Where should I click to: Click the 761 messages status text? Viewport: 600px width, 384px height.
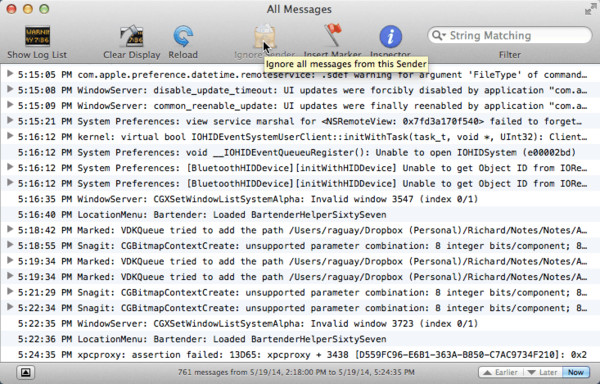(296, 372)
